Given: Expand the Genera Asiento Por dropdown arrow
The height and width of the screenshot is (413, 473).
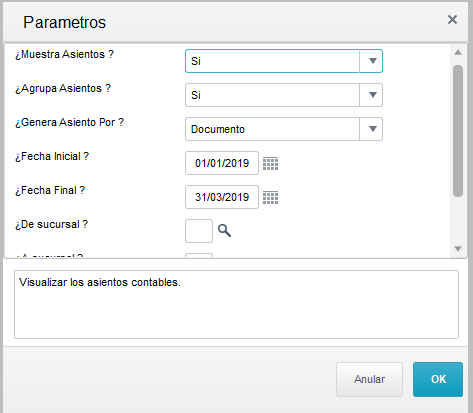Looking at the screenshot, I should 371,129.
